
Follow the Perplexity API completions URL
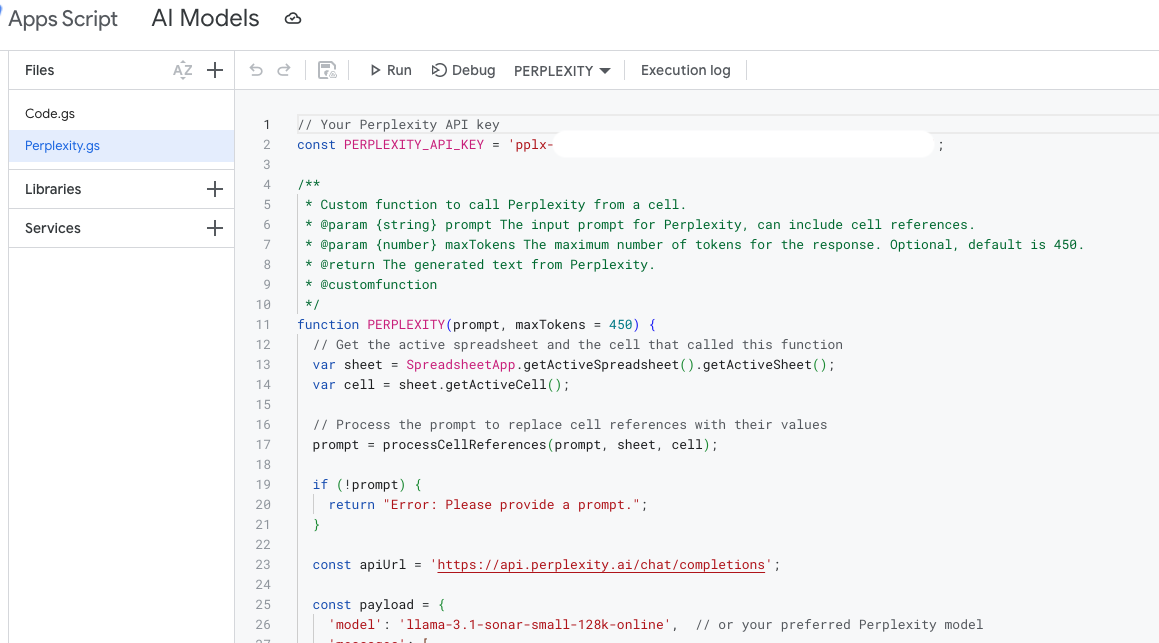[x=601, y=564]
